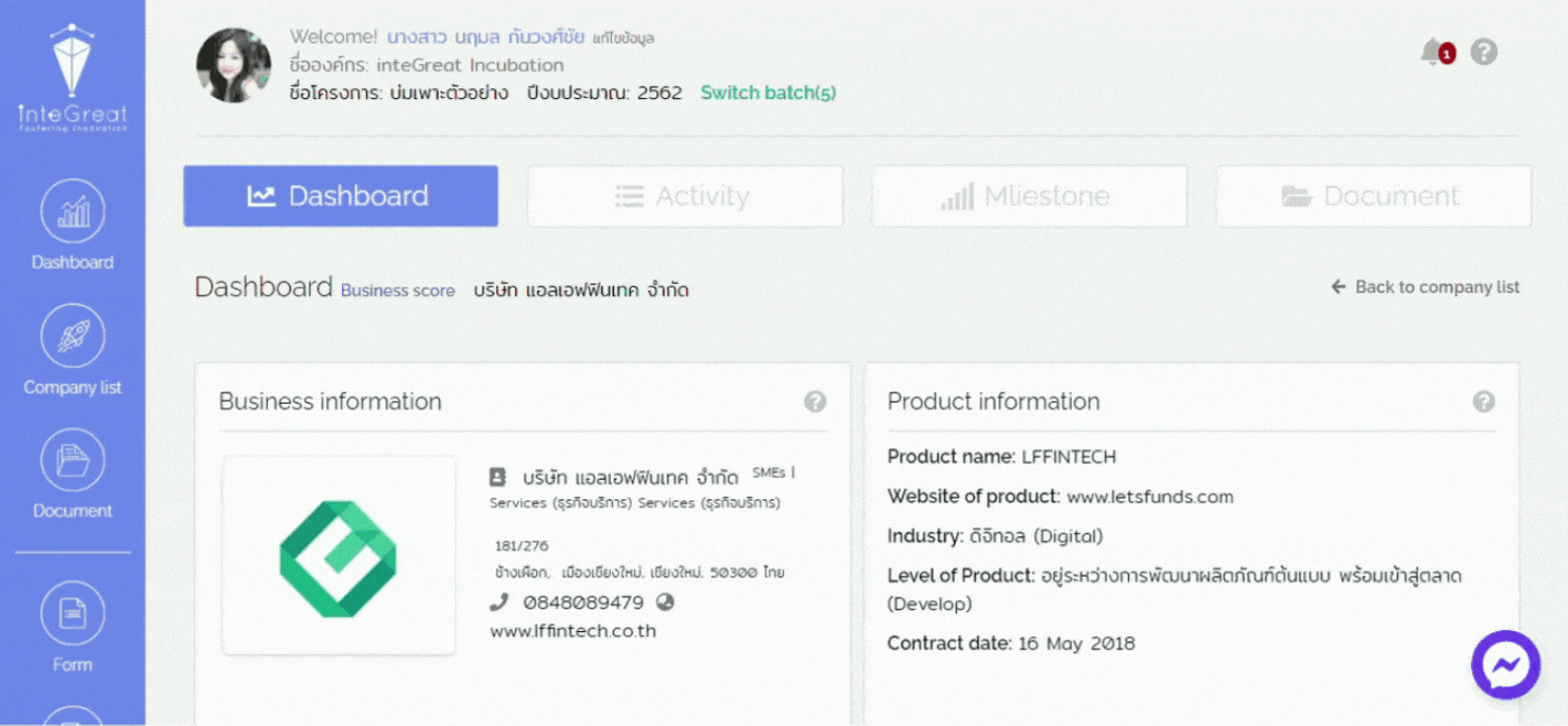Open the Messenger chat bubble

coord(1505,665)
